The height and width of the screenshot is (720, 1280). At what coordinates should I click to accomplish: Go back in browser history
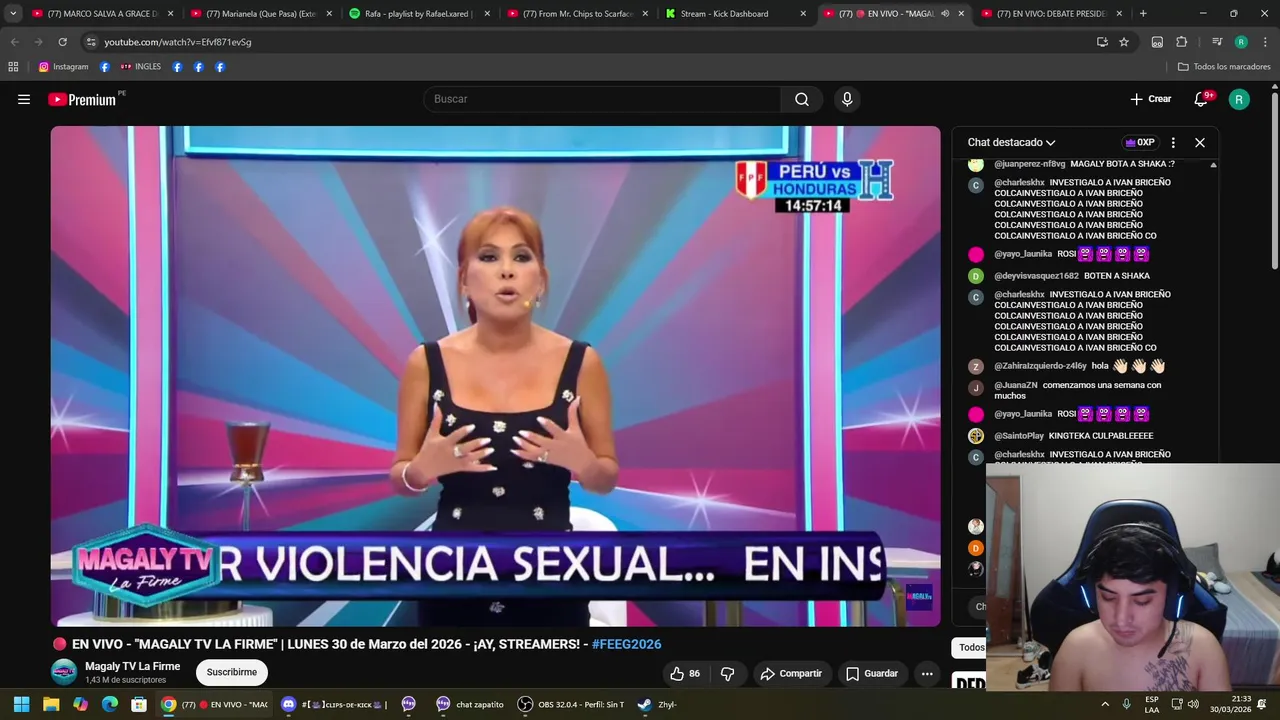tap(14, 42)
